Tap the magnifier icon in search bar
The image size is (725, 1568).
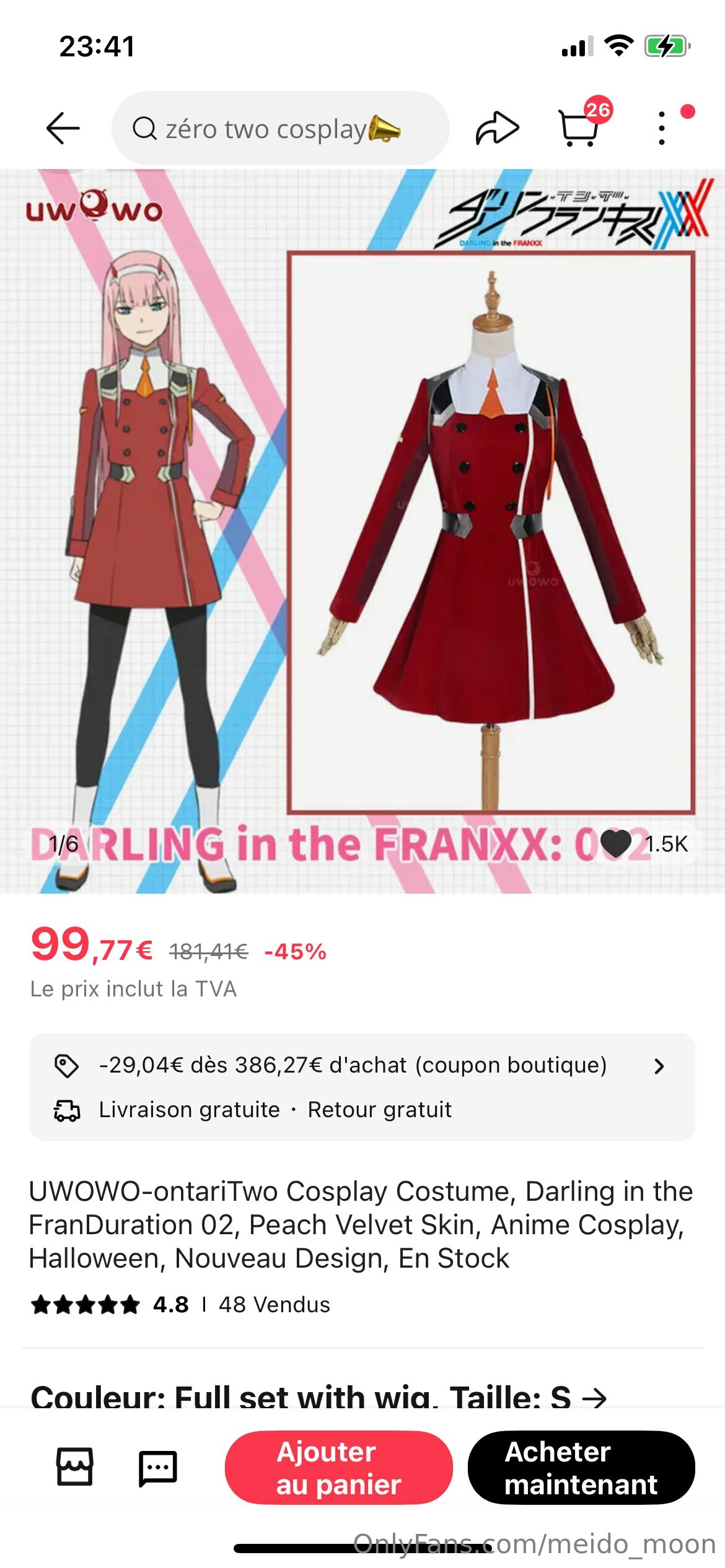click(144, 129)
